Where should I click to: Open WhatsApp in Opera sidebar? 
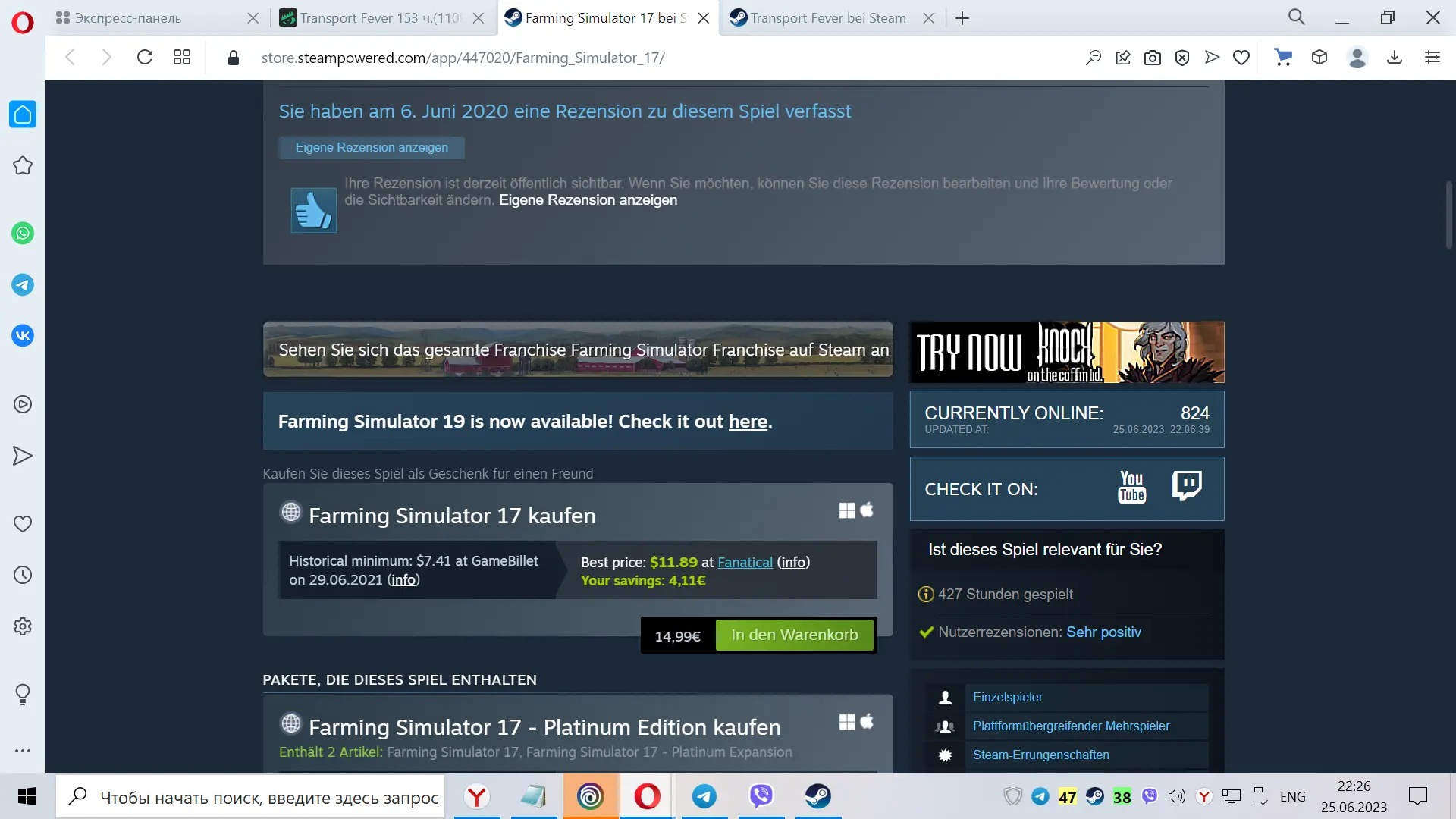(23, 233)
